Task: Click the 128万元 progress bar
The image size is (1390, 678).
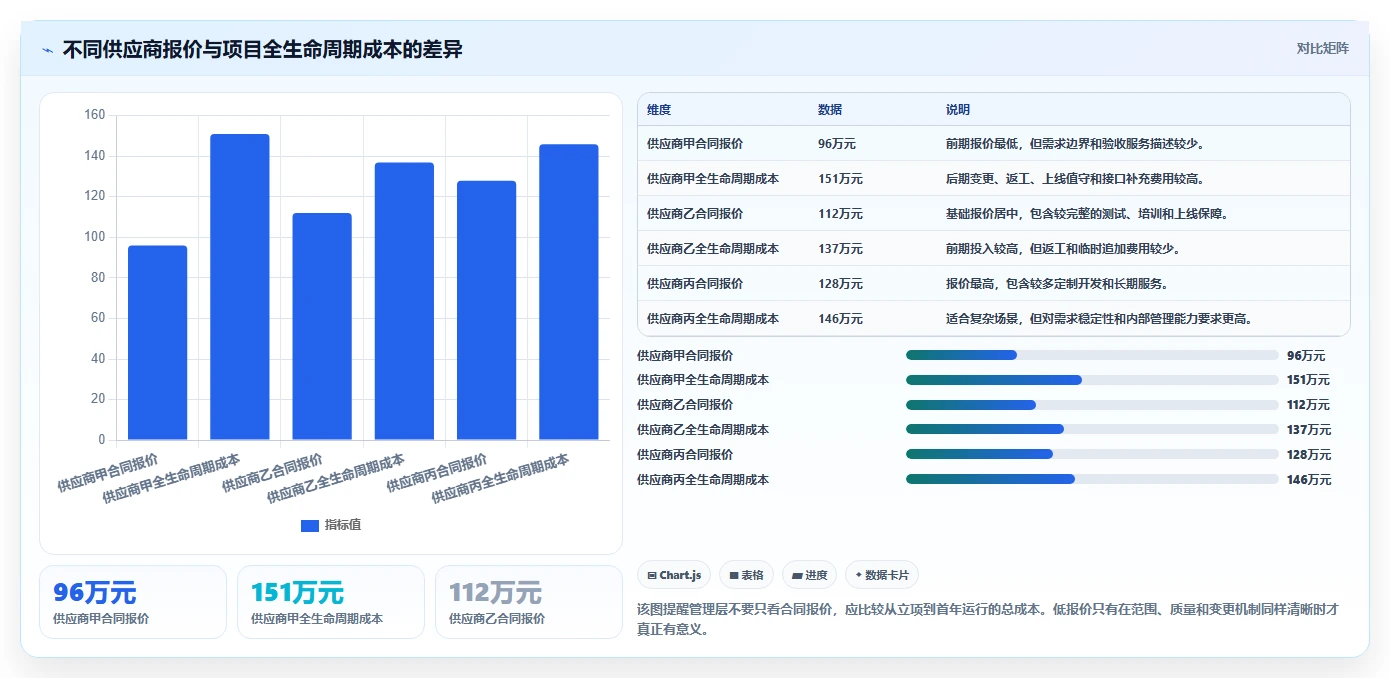Action: point(1092,455)
